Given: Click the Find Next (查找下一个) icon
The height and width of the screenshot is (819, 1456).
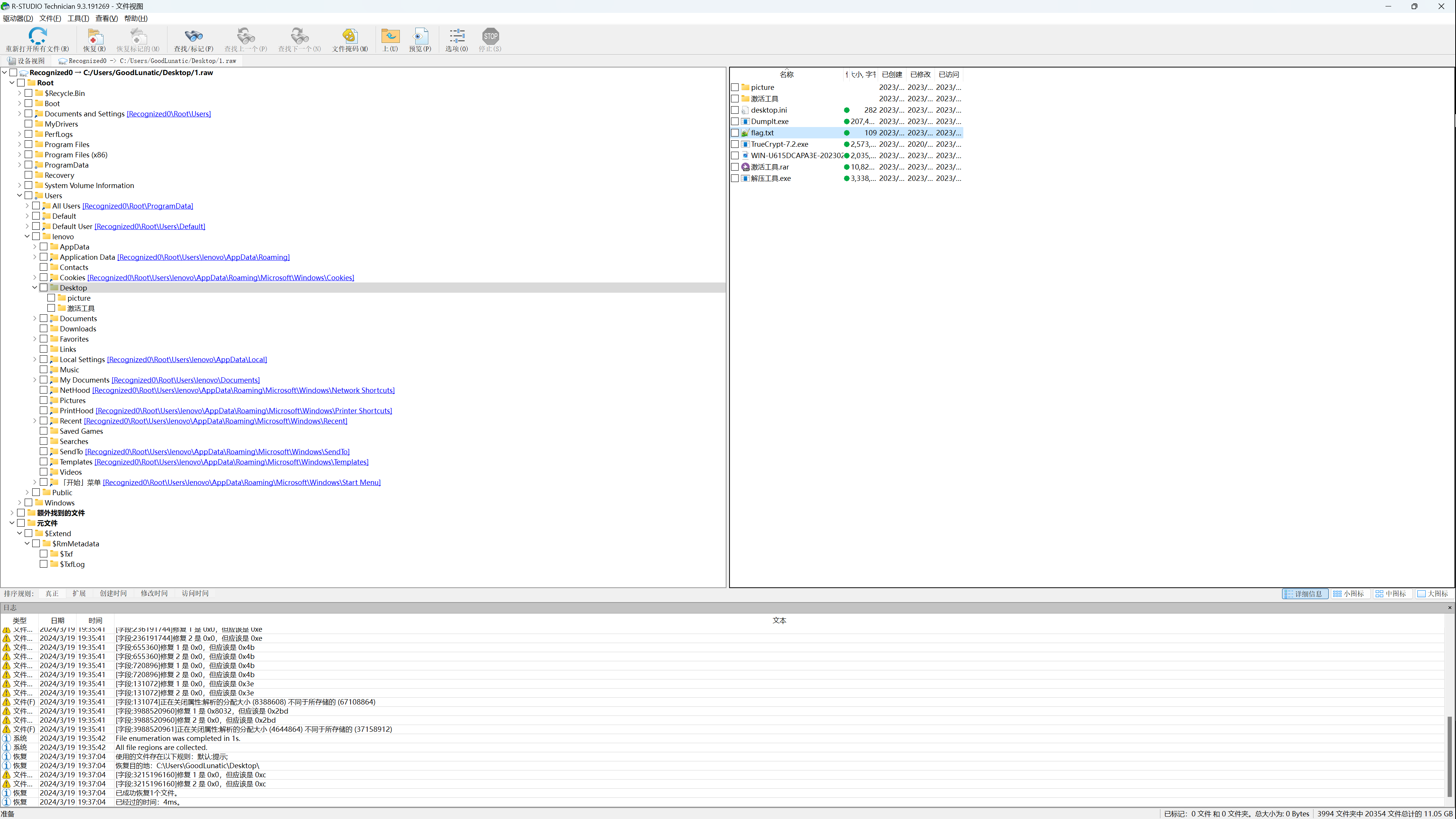Looking at the screenshot, I should 299,36.
